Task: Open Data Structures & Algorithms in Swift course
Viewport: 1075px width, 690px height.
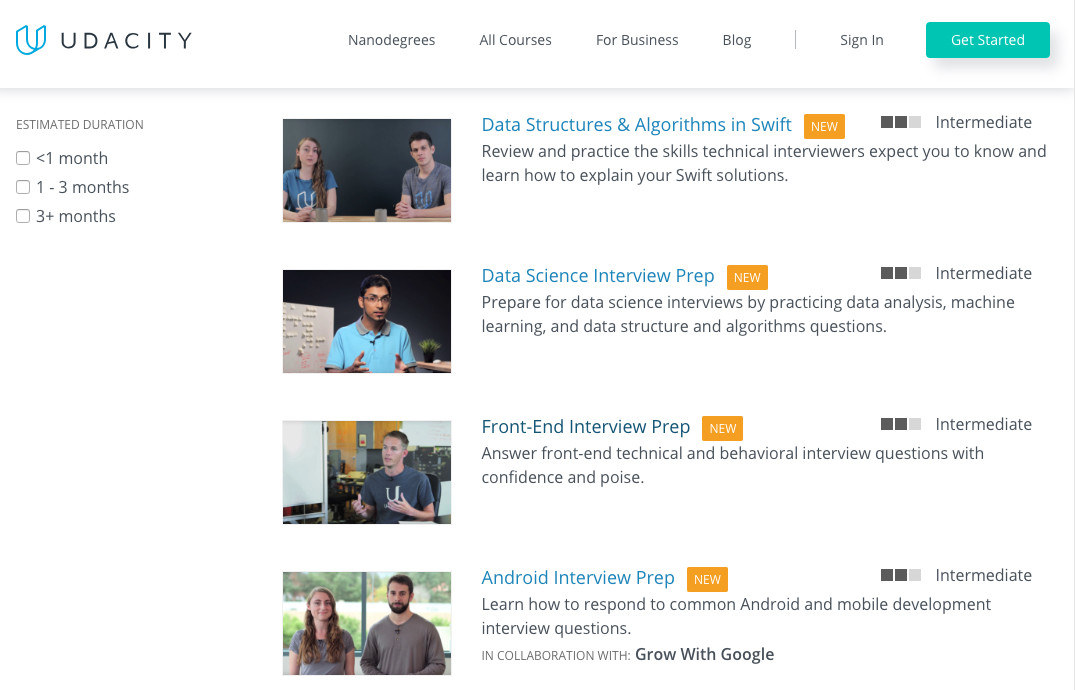Action: 636,125
